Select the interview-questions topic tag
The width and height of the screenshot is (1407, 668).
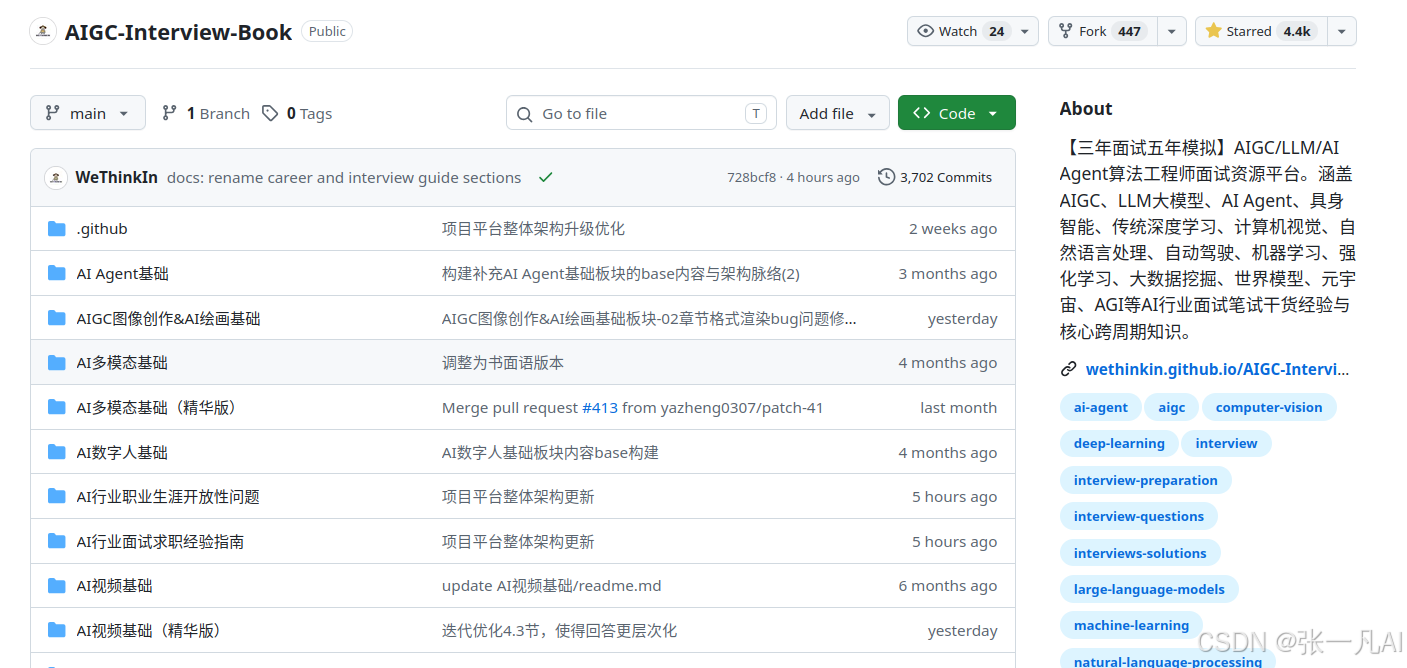(x=1138, y=516)
